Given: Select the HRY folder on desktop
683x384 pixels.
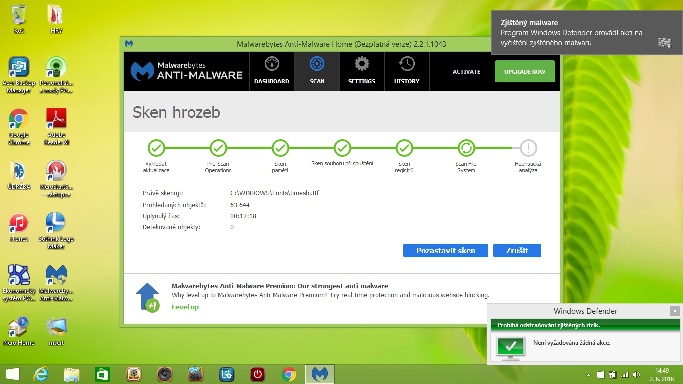Looking at the screenshot, I should (x=56, y=19).
